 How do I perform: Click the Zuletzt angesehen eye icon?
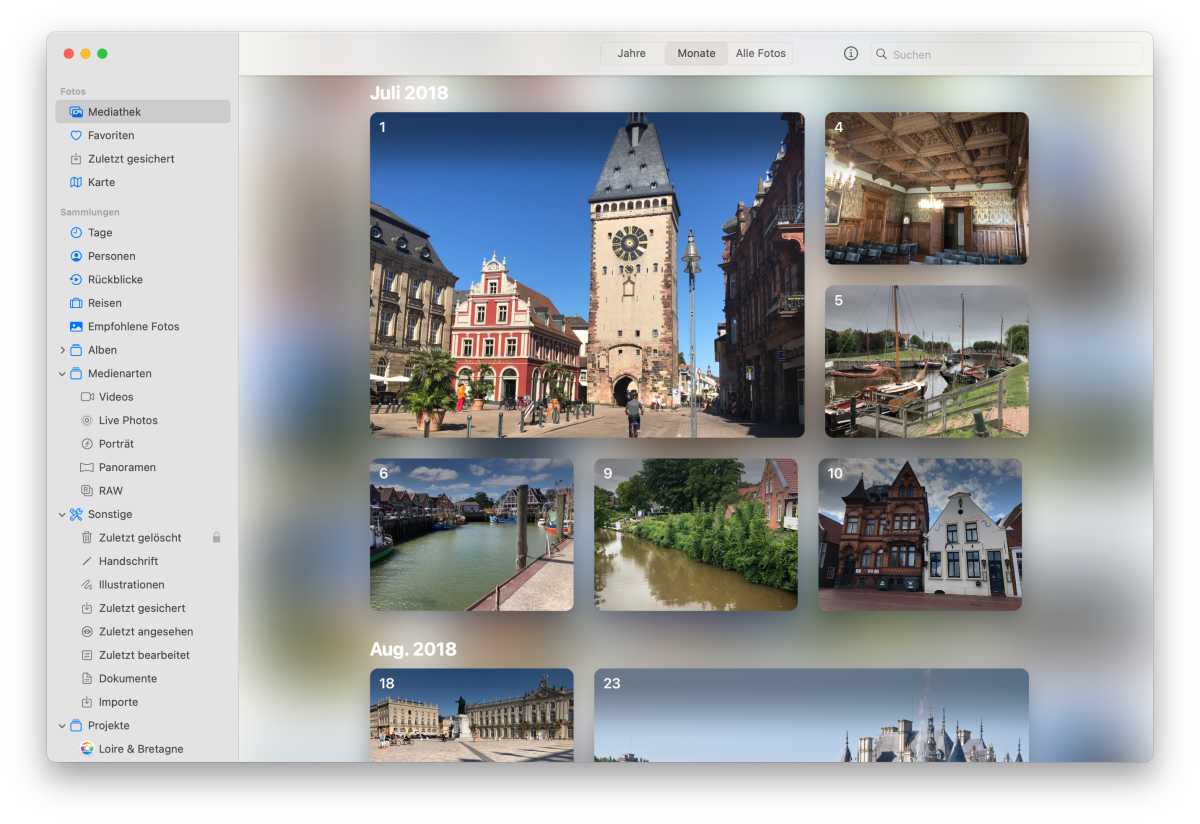[x=87, y=631]
